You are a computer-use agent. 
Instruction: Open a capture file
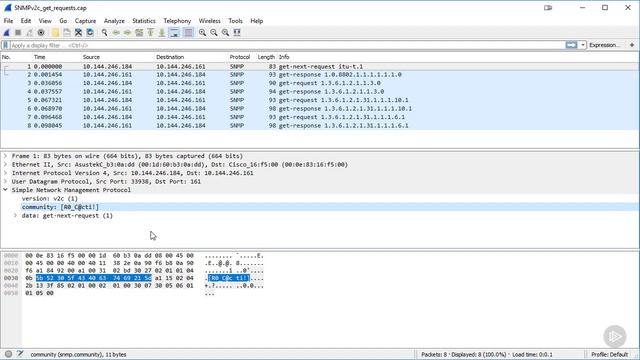55,33
